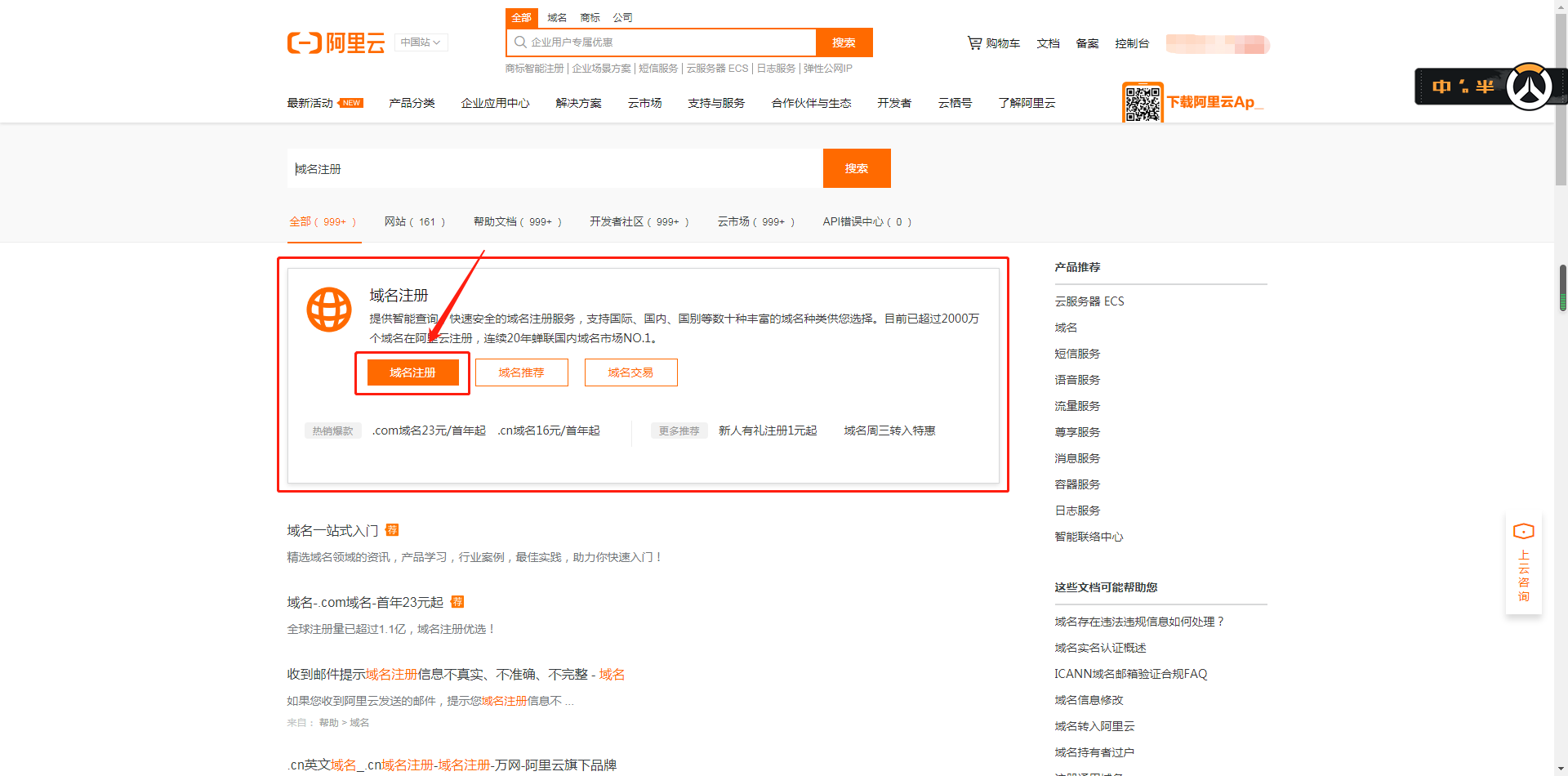Click the top header 搜索 button

[844, 42]
